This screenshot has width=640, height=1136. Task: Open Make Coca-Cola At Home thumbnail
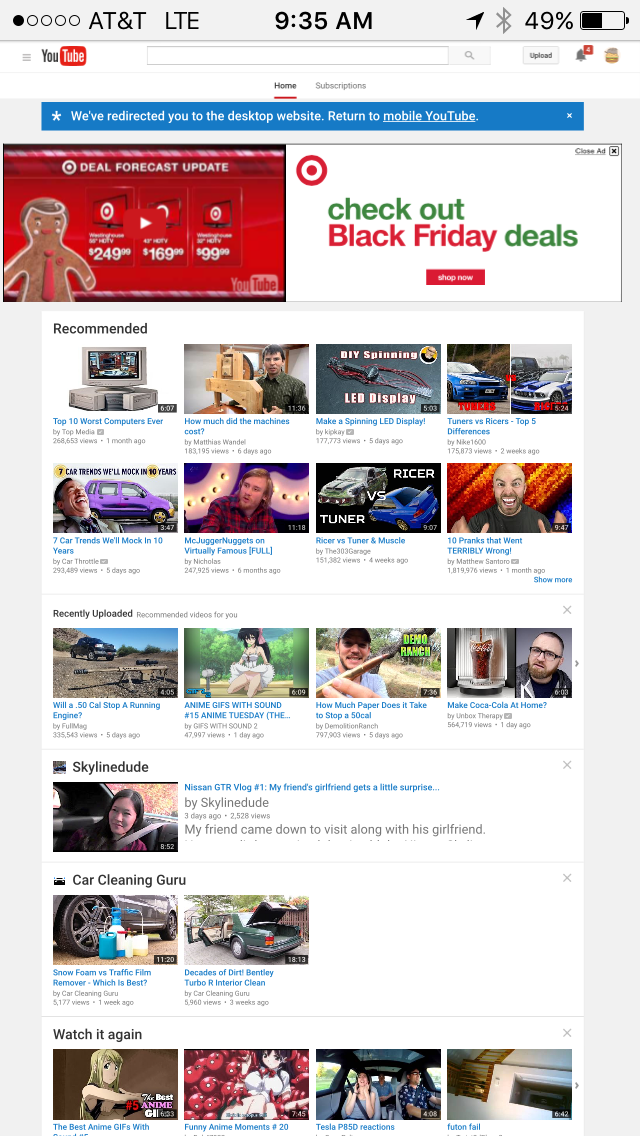pos(510,662)
